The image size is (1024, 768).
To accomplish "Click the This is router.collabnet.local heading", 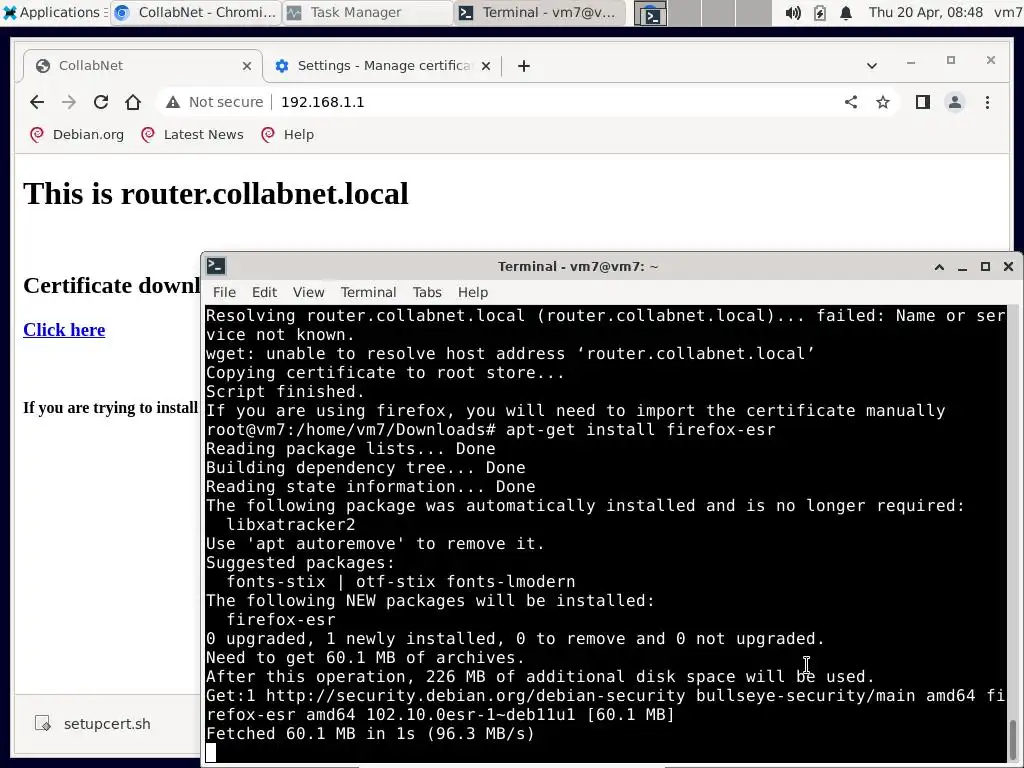I will click(216, 194).
